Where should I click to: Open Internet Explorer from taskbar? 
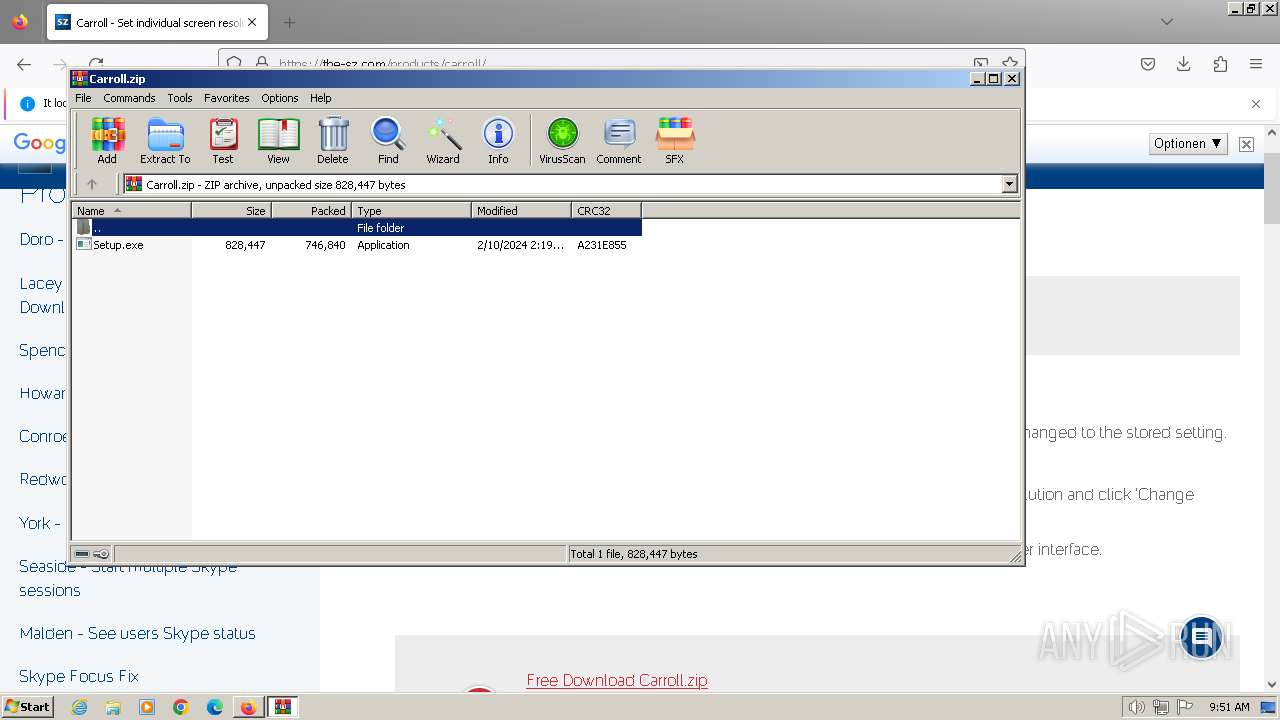[79, 707]
